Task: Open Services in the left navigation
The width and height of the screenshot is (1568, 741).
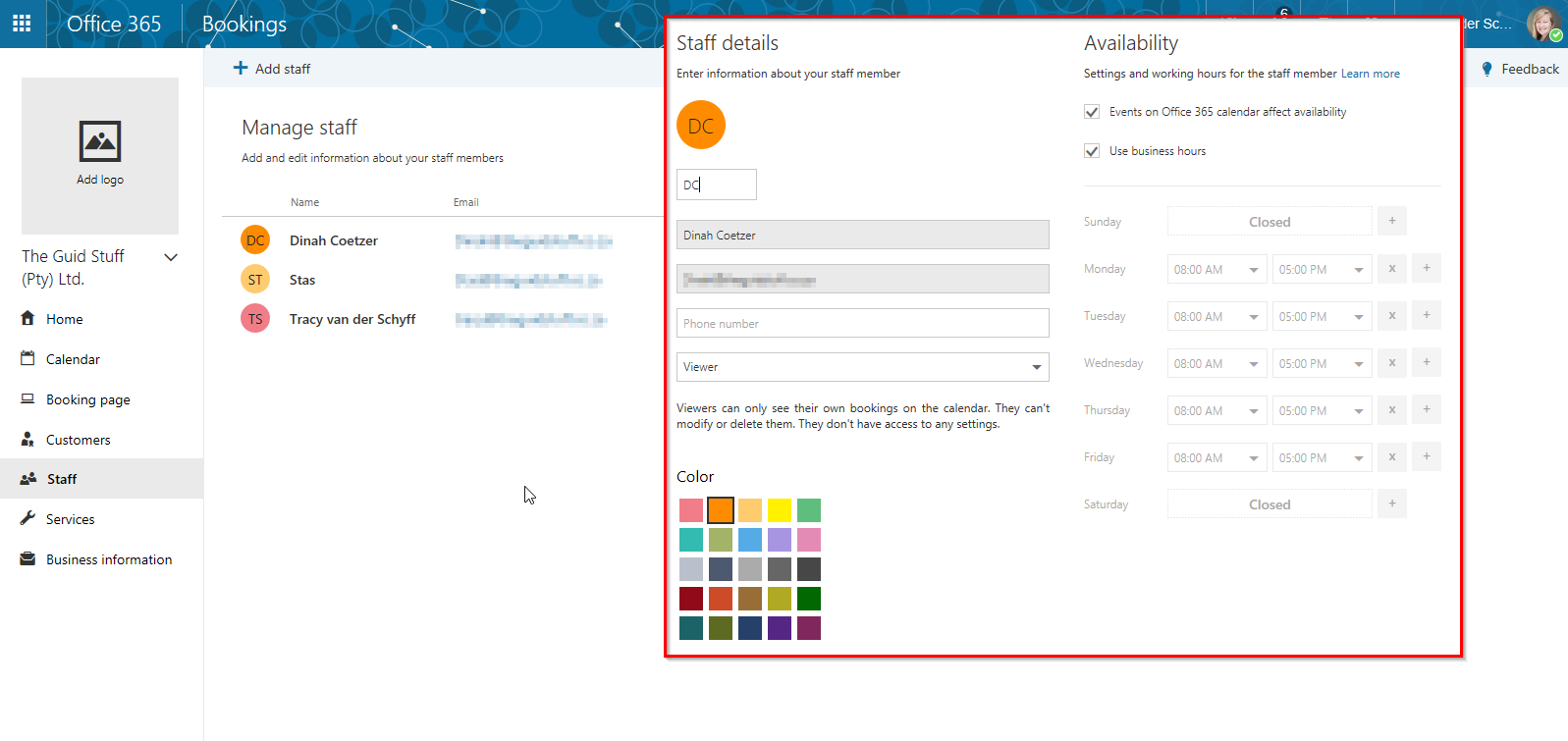Action: point(70,519)
